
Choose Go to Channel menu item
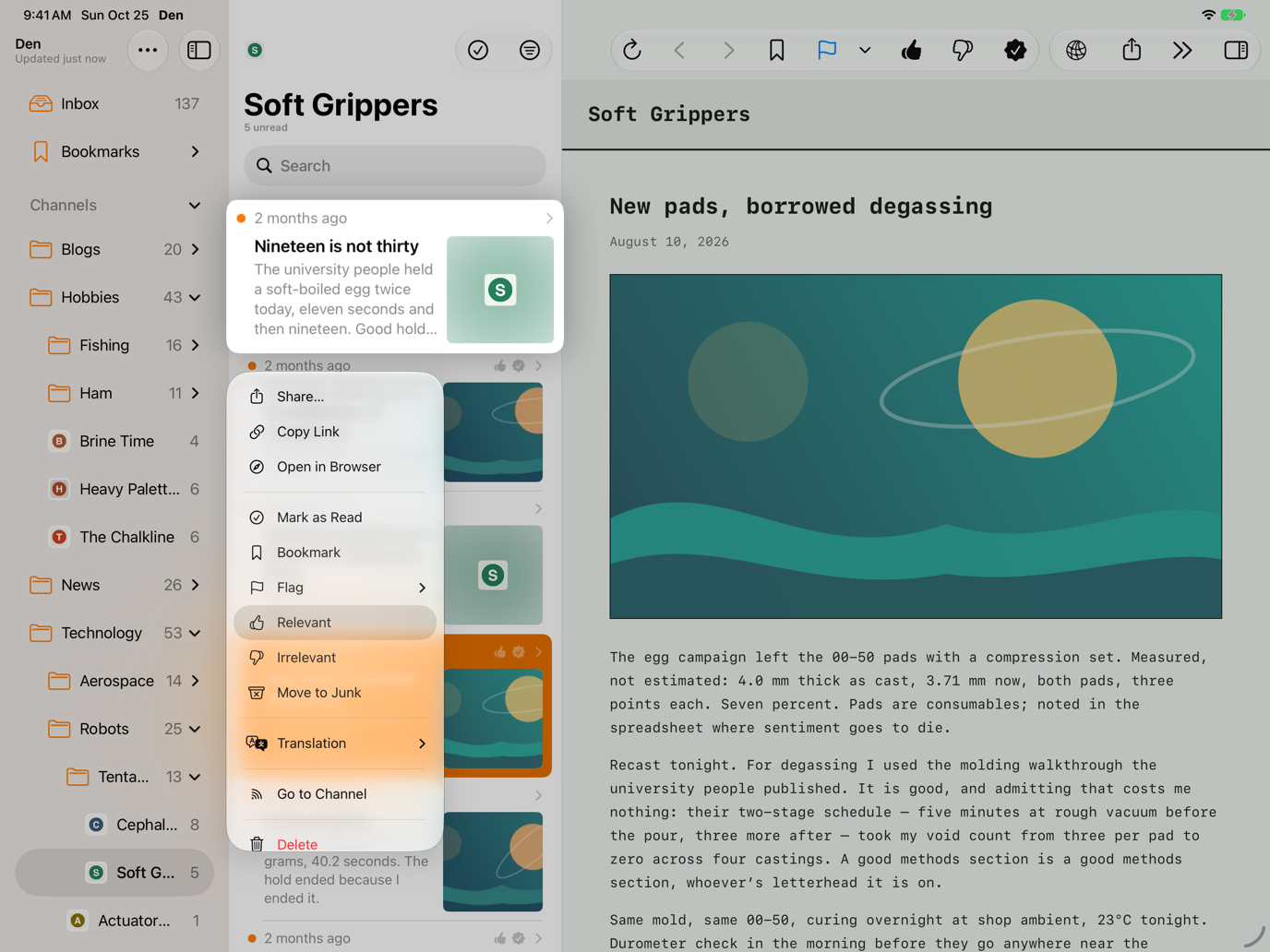click(x=335, y=794)
